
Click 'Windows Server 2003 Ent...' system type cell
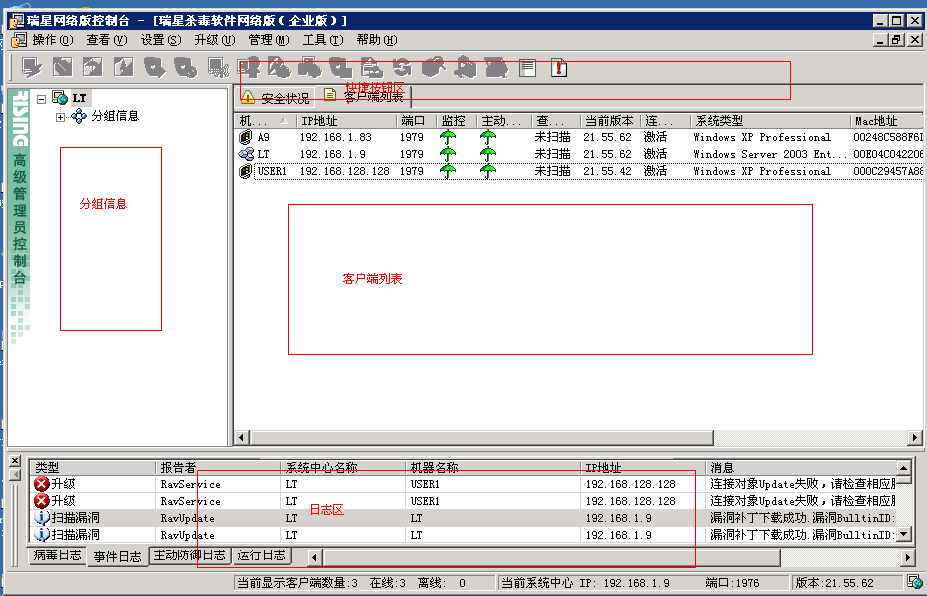point(769,154)
